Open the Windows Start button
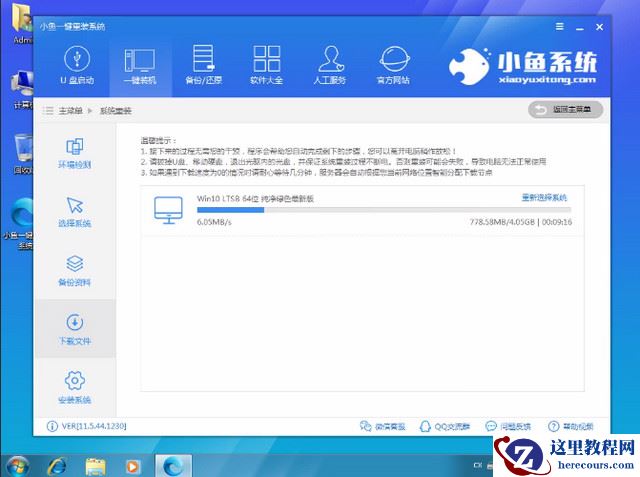 pos(16,466)
